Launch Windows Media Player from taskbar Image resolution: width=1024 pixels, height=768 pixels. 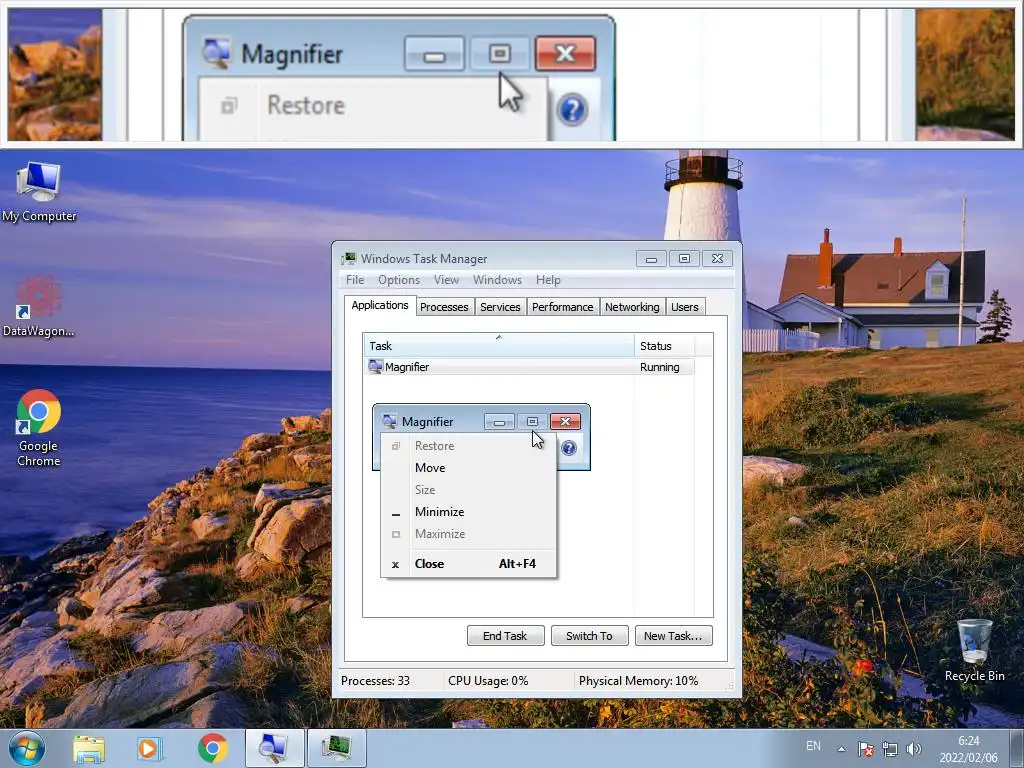149,748
